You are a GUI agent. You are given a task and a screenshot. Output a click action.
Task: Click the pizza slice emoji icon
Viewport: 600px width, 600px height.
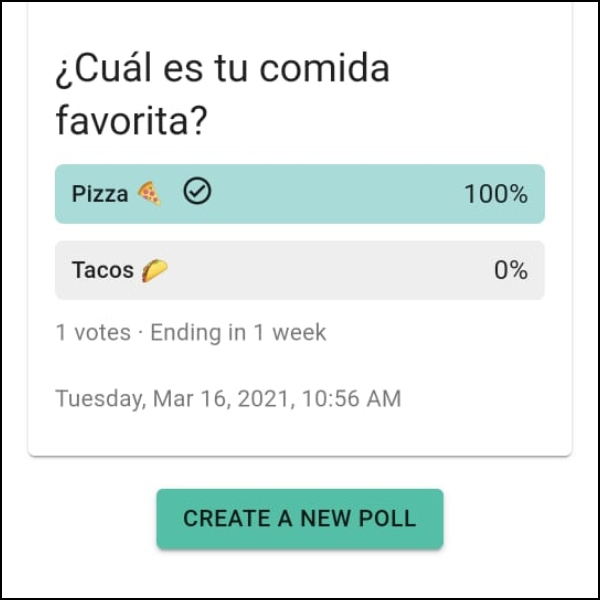[x=149, y=193]
